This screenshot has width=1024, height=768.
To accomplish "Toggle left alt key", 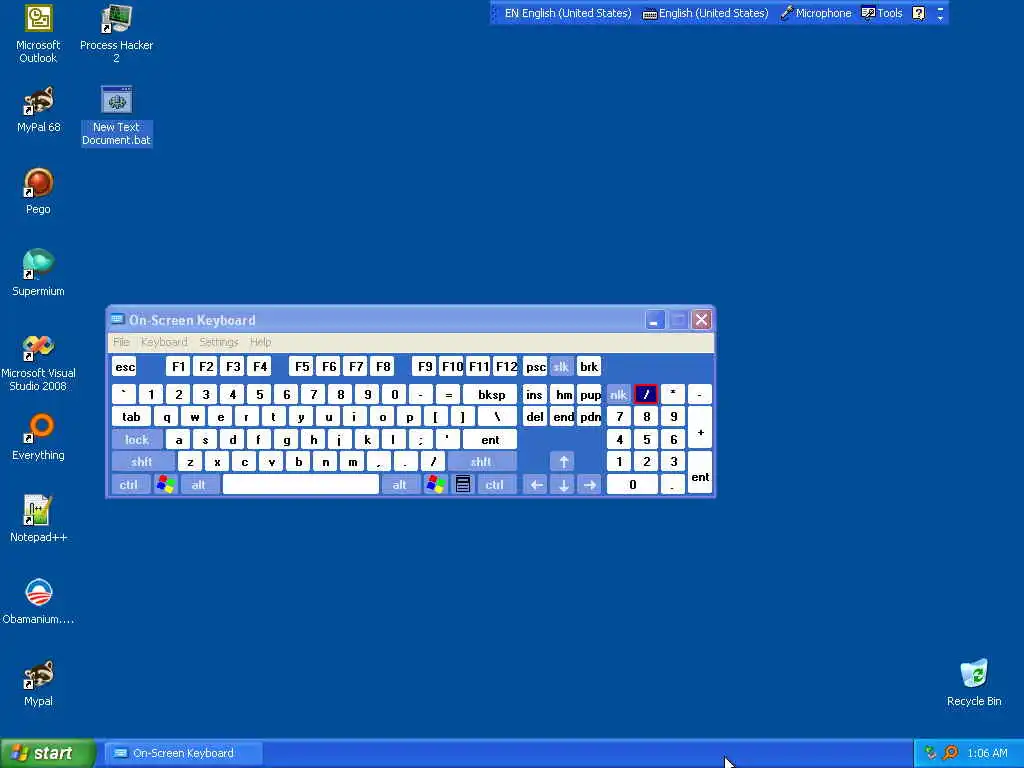I will 199,485.
